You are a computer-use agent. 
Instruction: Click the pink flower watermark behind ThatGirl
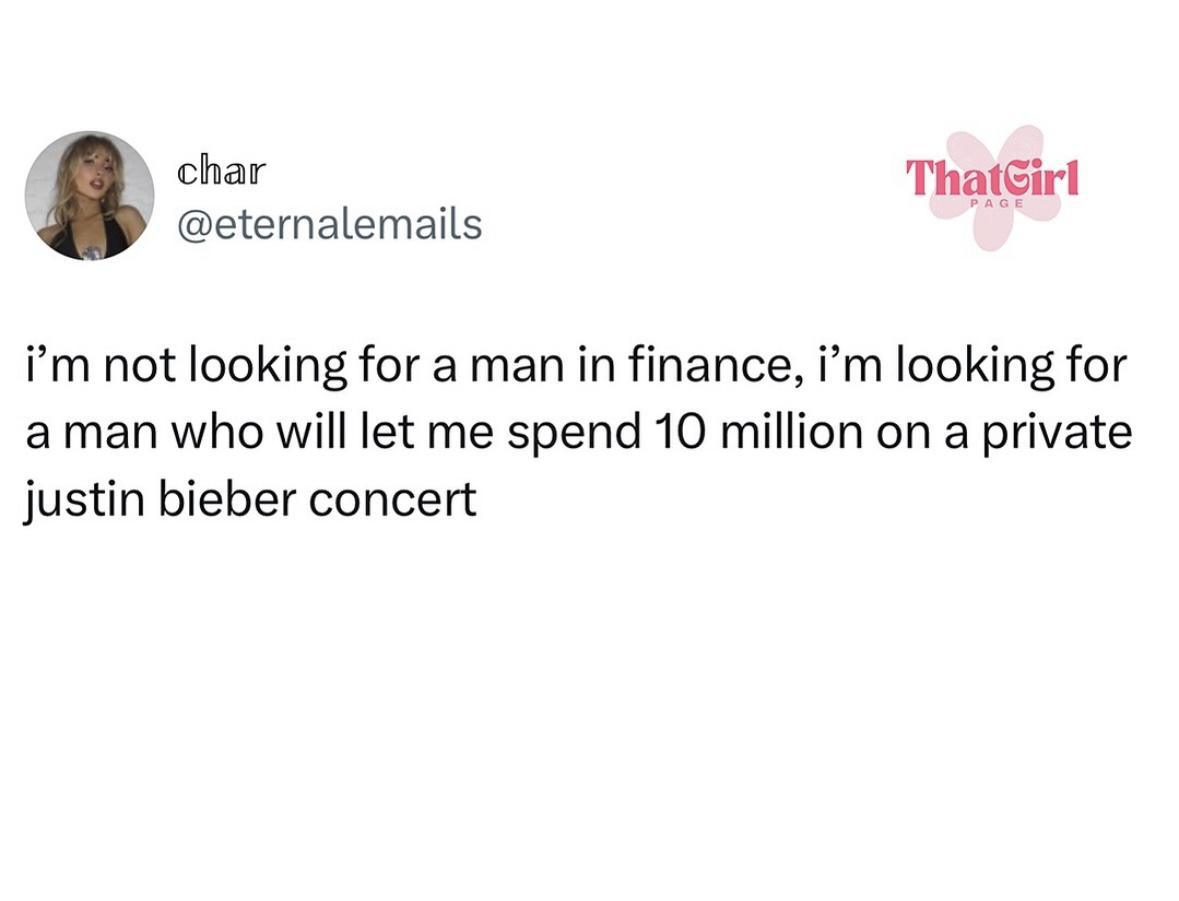click(x=993, y=188)
